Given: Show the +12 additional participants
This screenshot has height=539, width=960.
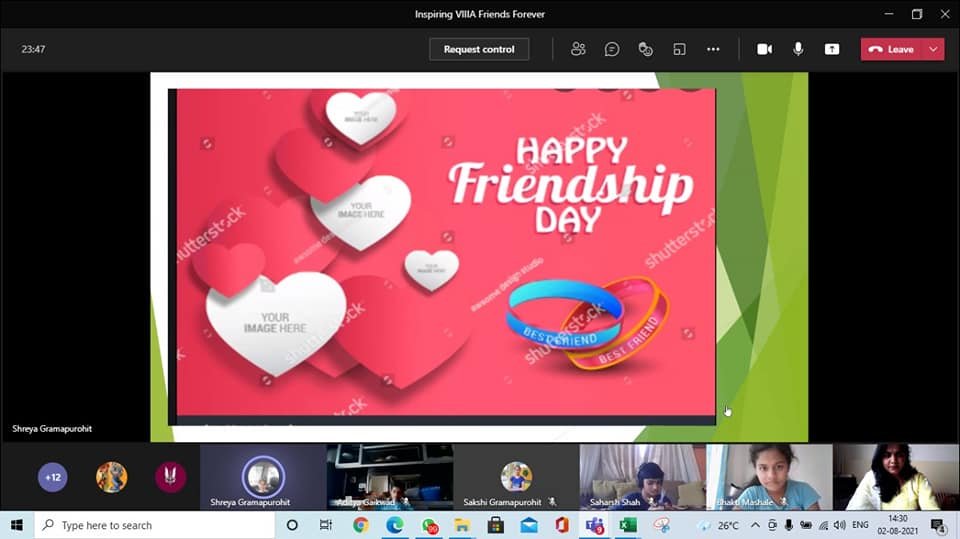Looking at the screenshot, I should (x=53, y=477).
